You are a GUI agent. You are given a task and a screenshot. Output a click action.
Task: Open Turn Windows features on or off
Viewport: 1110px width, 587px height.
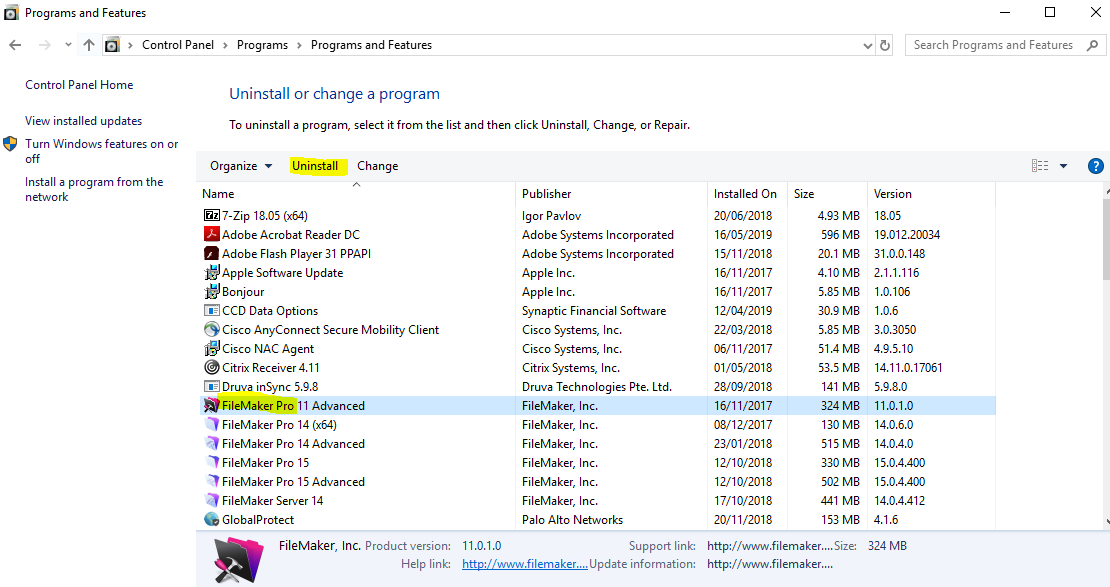click(101, 151)
